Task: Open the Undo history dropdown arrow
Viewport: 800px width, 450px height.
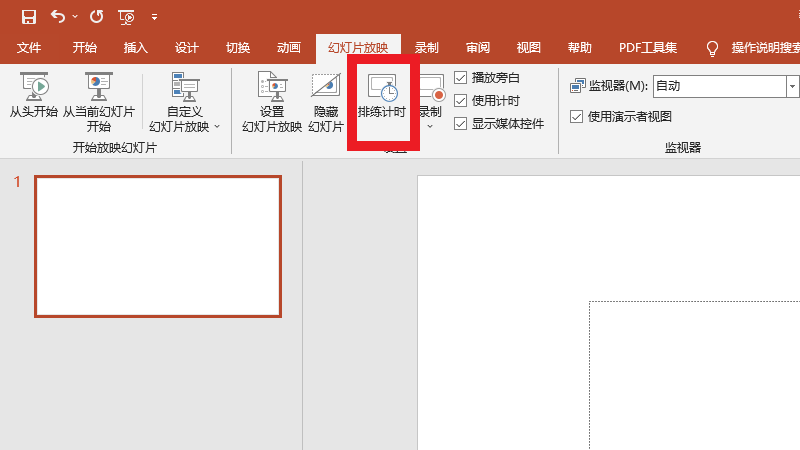Action: pyautogui.click(x=74, y=17)
